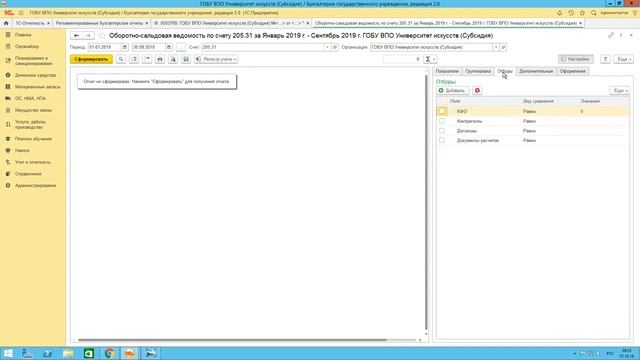
Task: Enable the Контрагенты filter checkbox
Action: click(442, 121)
